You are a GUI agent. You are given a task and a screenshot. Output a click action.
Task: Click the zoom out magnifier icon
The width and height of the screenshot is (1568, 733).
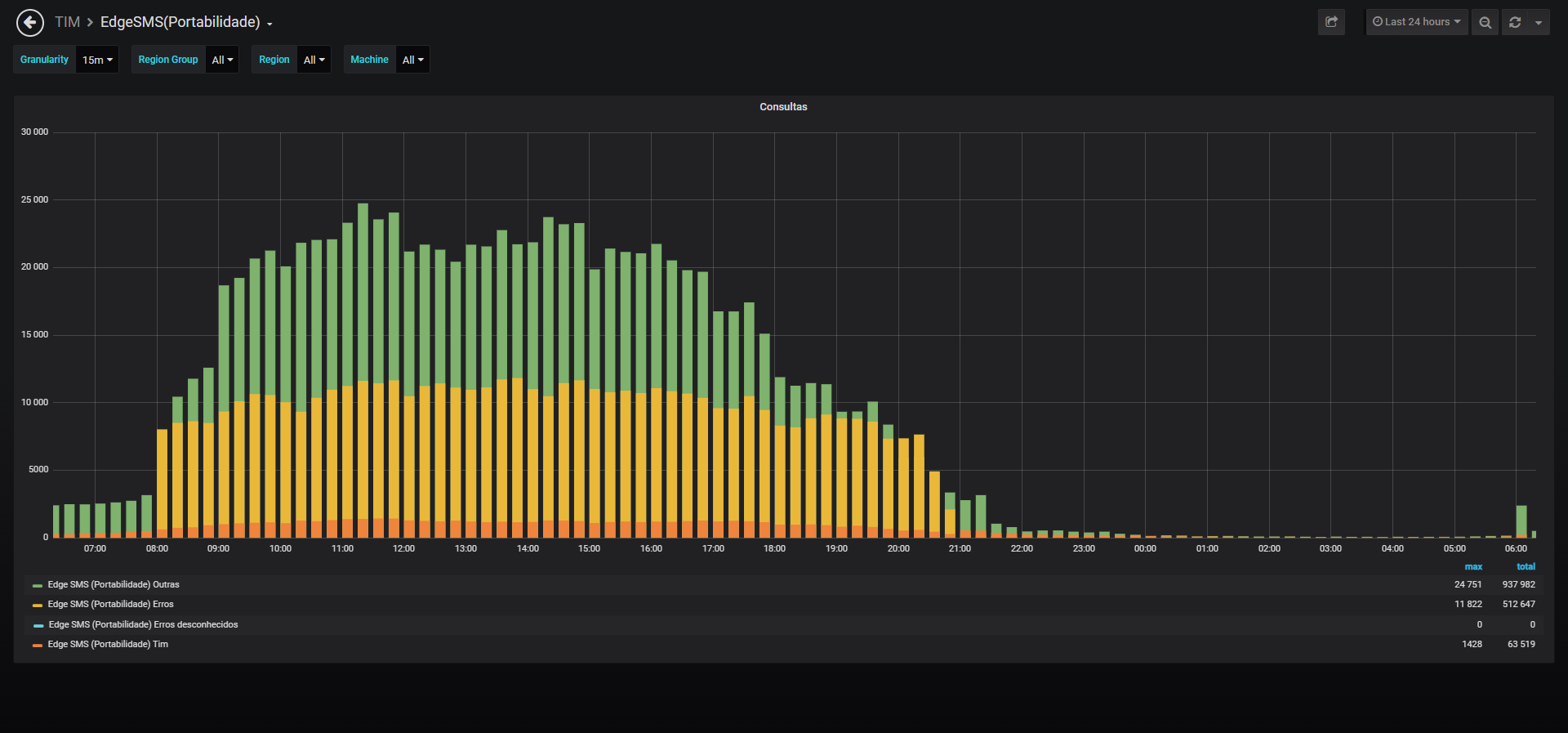coord(1485,22)
